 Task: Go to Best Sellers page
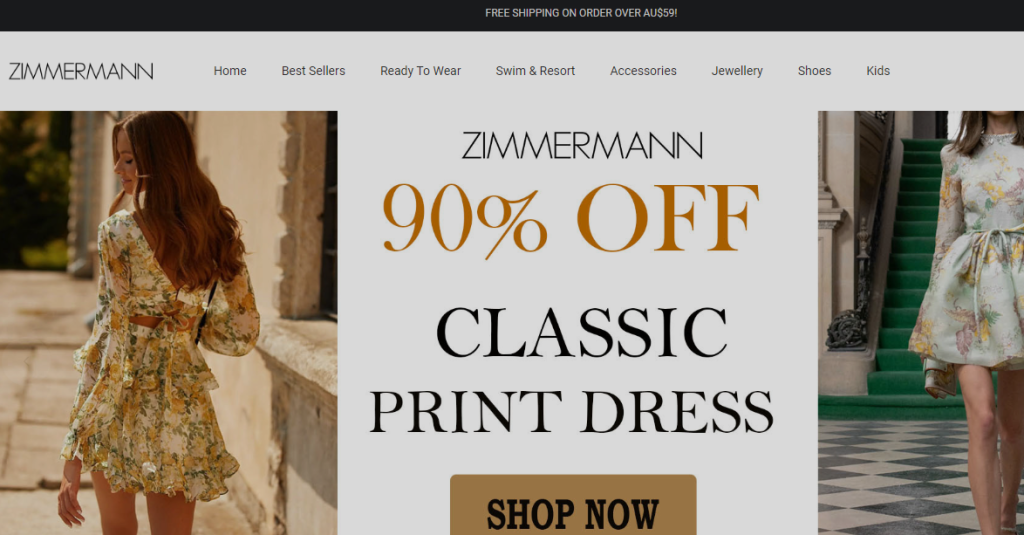point(313,71)
